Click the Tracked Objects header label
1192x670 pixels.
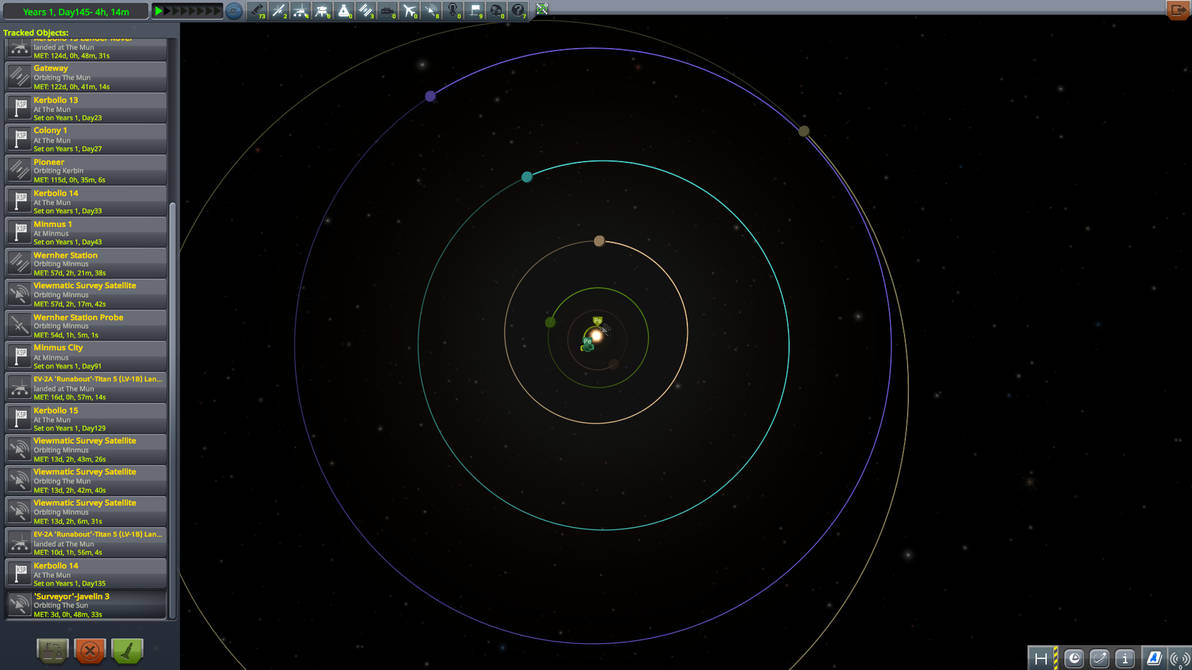tap(36, 33)
